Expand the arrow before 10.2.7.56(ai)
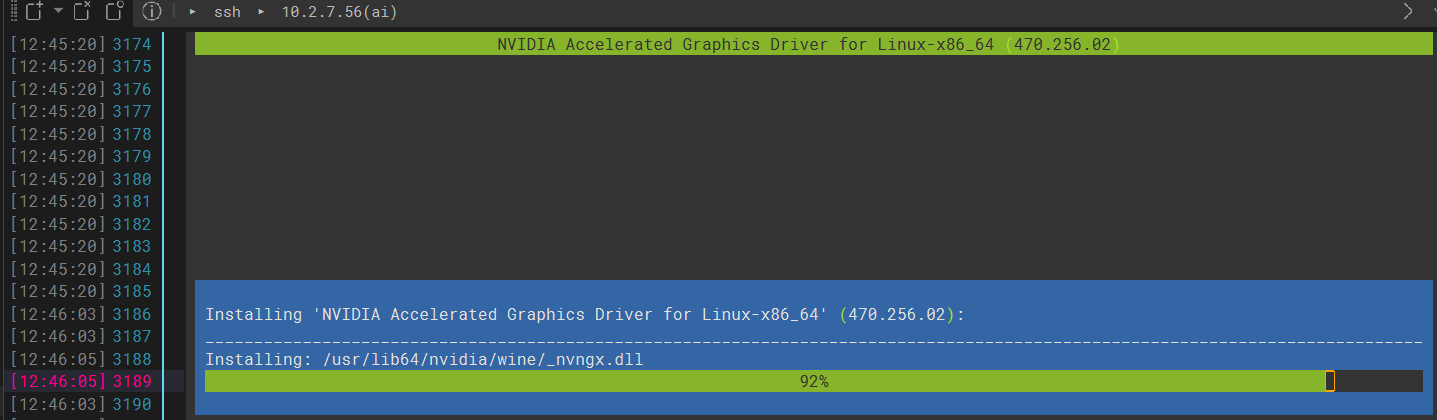Image resolution: width=1437 pixels, height=420 pixels. coord(261,12)
